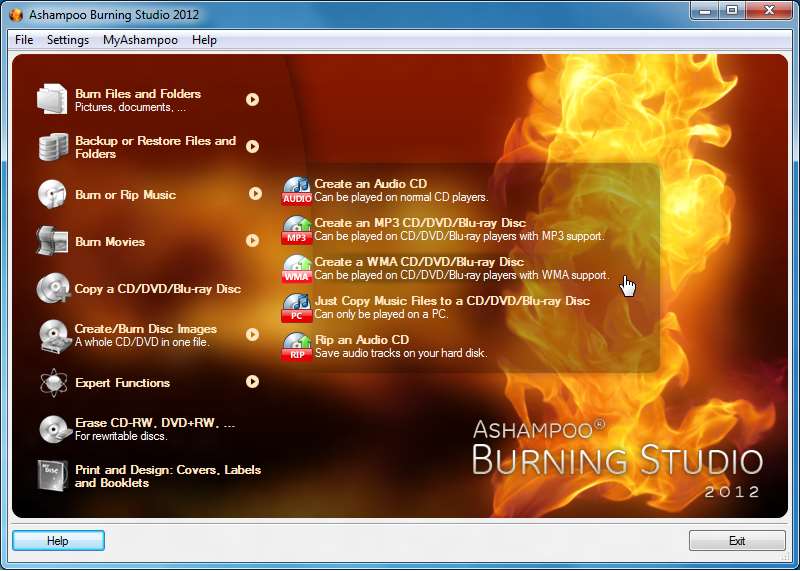Open Expert Functions label
Screen dimensions: 800x571
coord(122,383)
